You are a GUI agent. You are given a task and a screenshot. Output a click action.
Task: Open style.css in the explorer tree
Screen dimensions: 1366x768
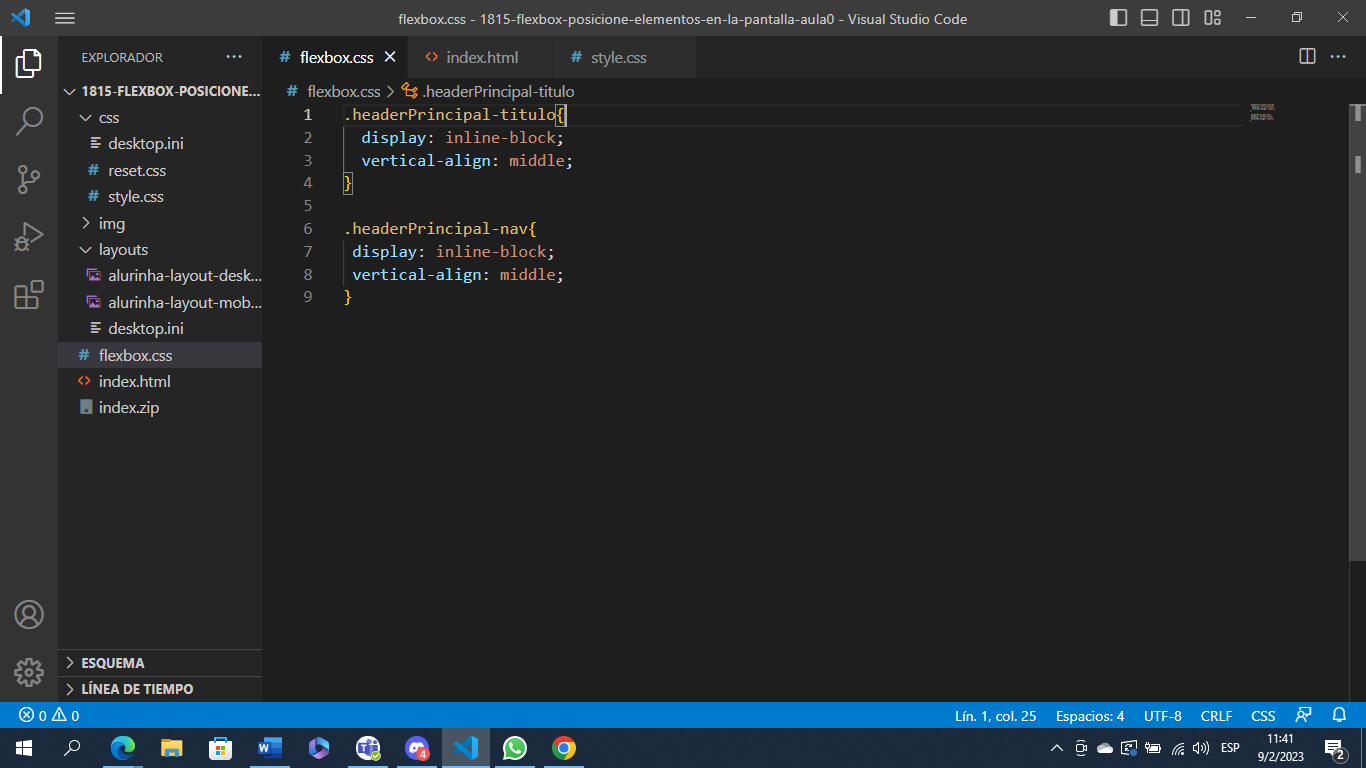click(x=160, y=197)
